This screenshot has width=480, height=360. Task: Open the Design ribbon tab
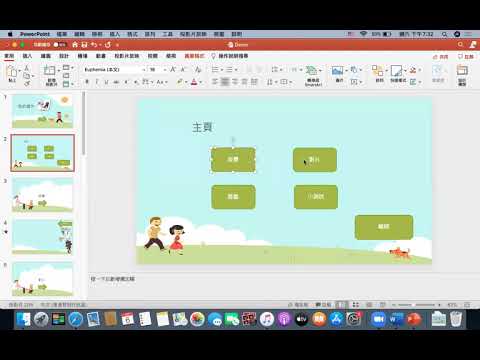64,56
